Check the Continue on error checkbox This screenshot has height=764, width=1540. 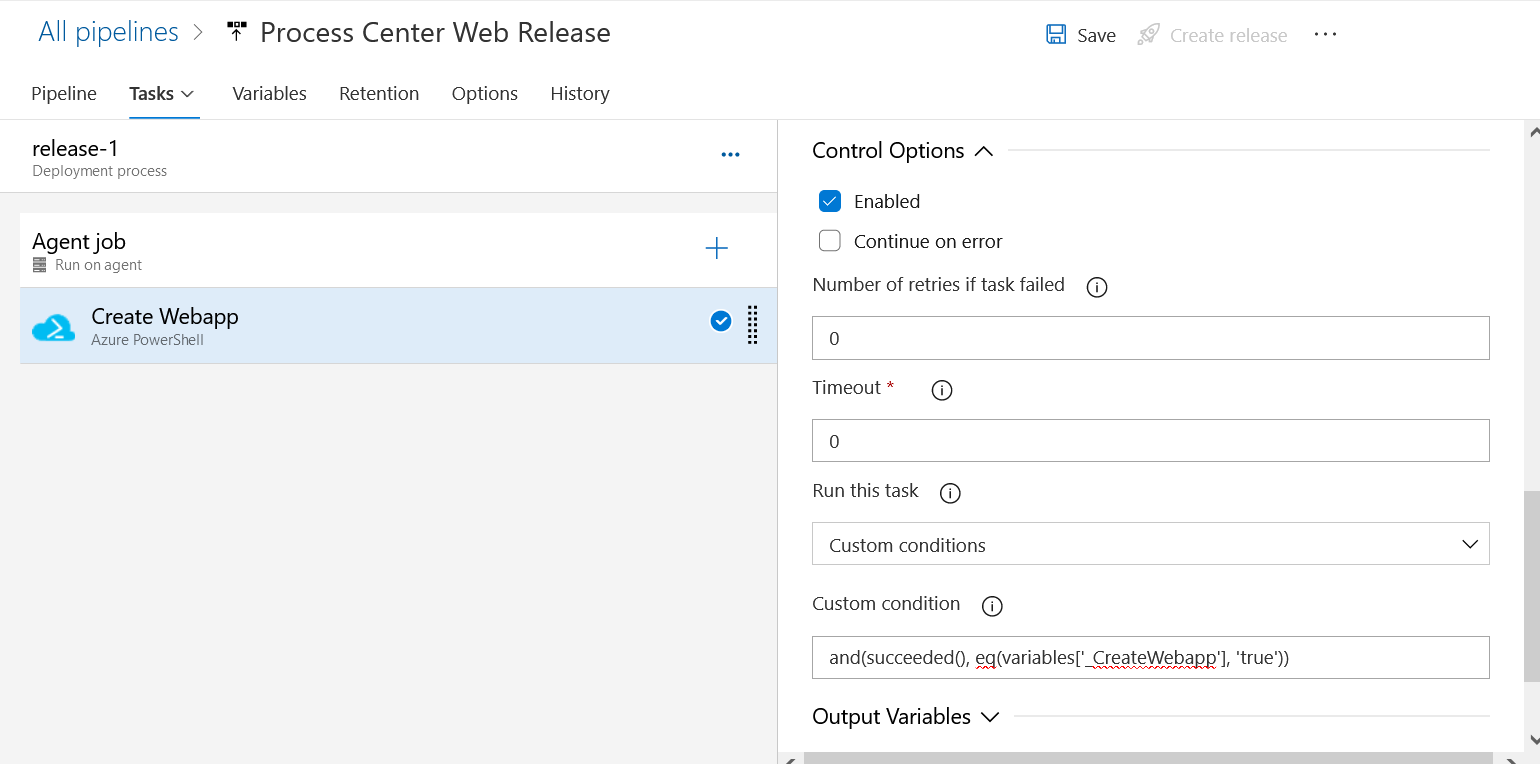830,241
